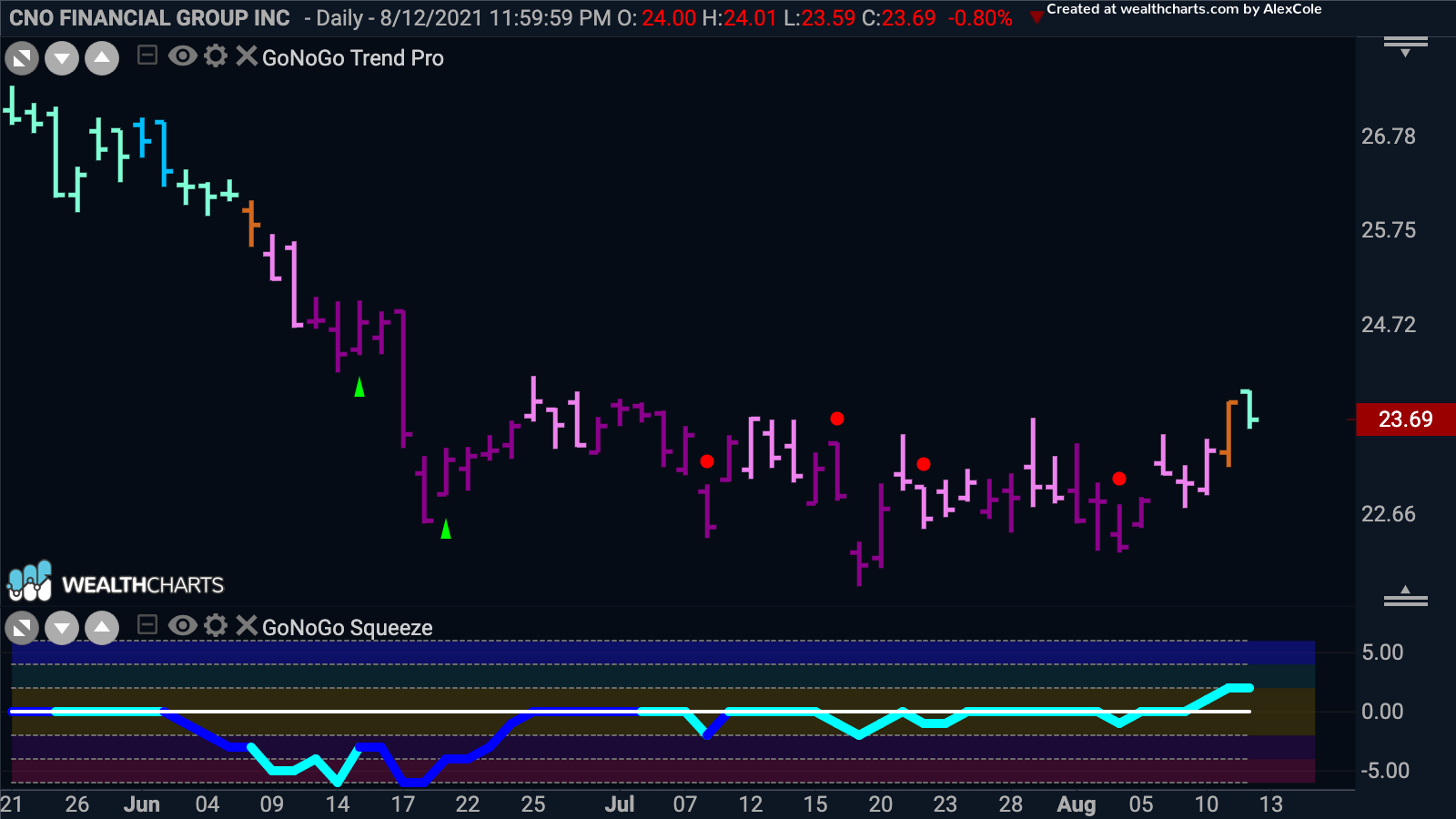Click the green up-arrow signal near Jun 22
1456x819 pixels.
[446, 529]
